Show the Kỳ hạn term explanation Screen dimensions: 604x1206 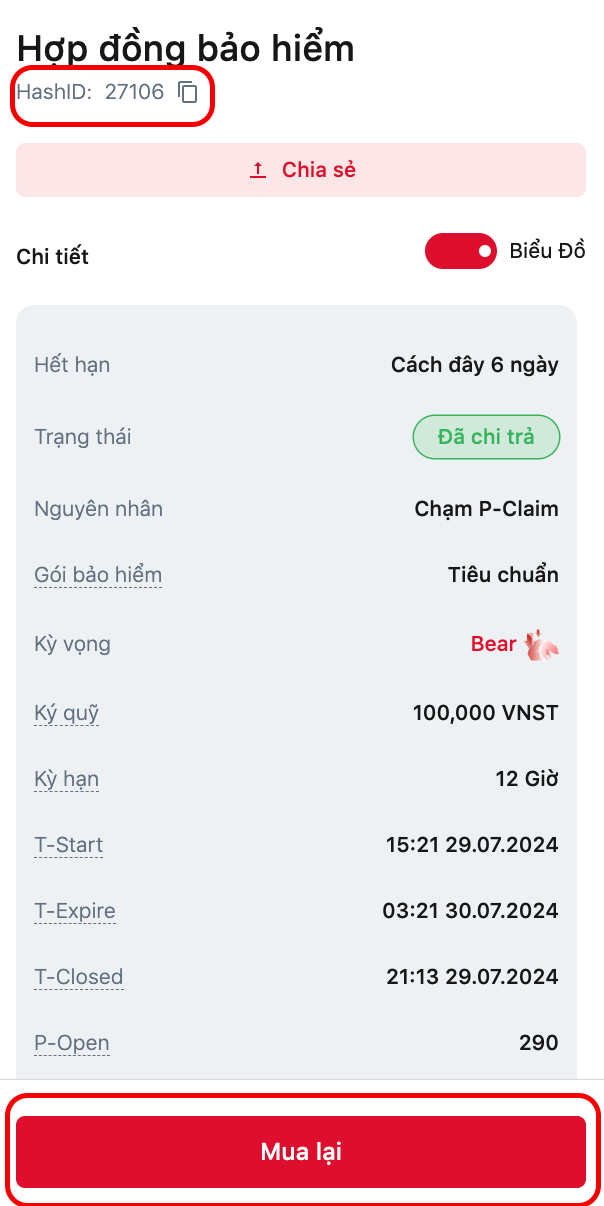coord(66,779)
